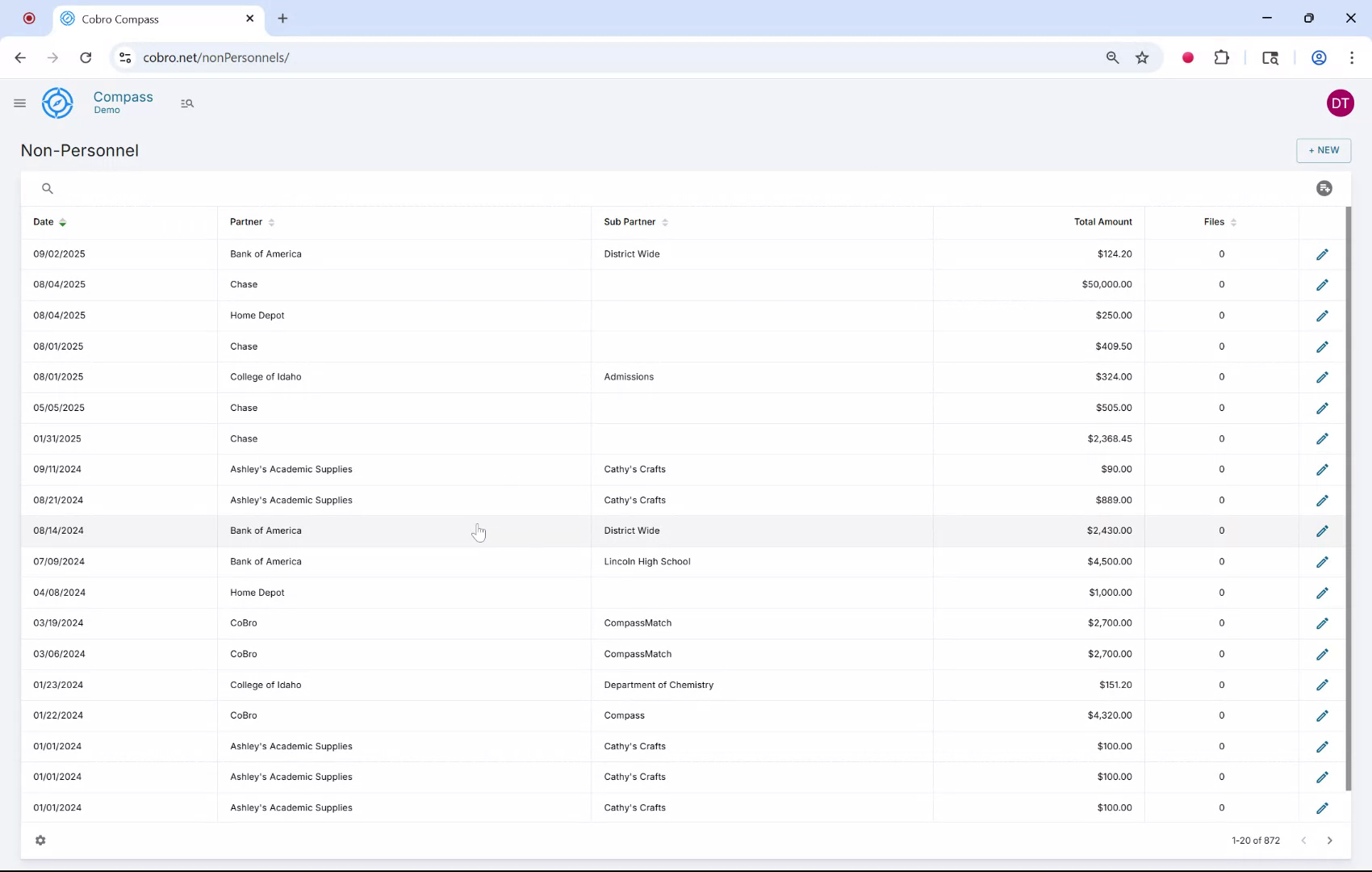Open Chrome's extensions puzzle menu
This screenshot has width=1372, height=872.
pos(1222,57)
